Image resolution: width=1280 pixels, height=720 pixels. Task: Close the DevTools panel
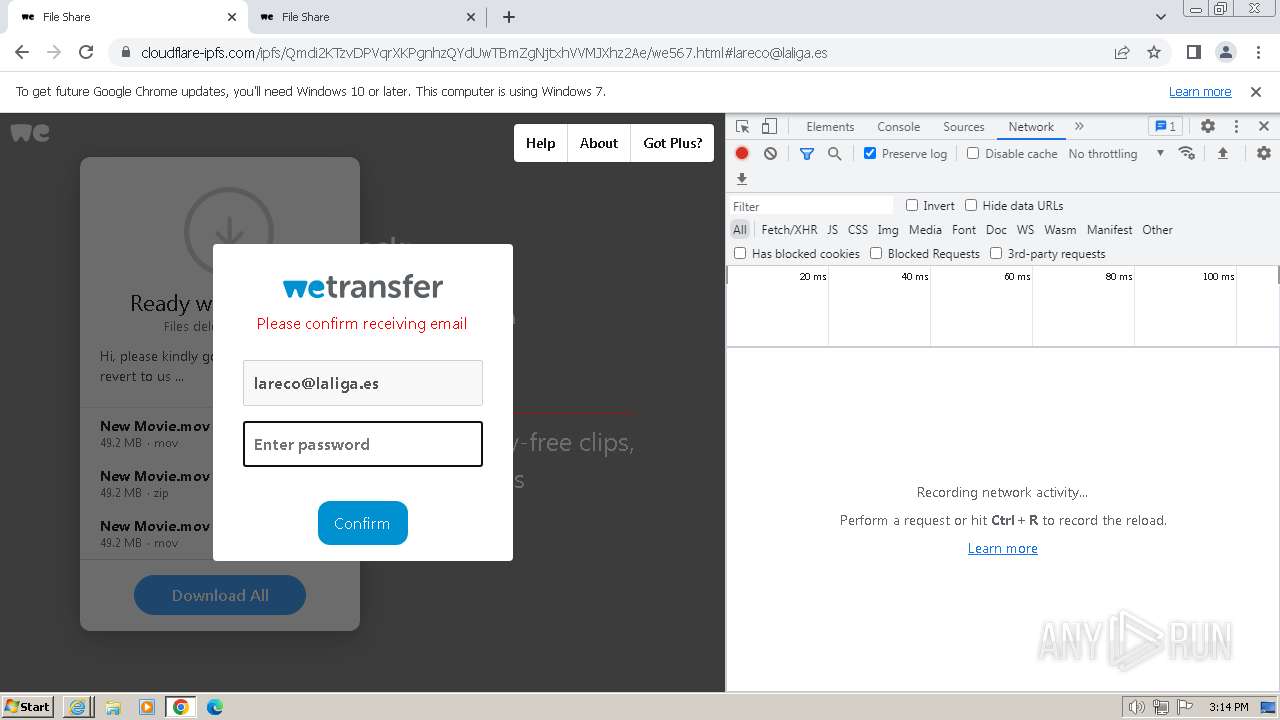coord(1264,127)
